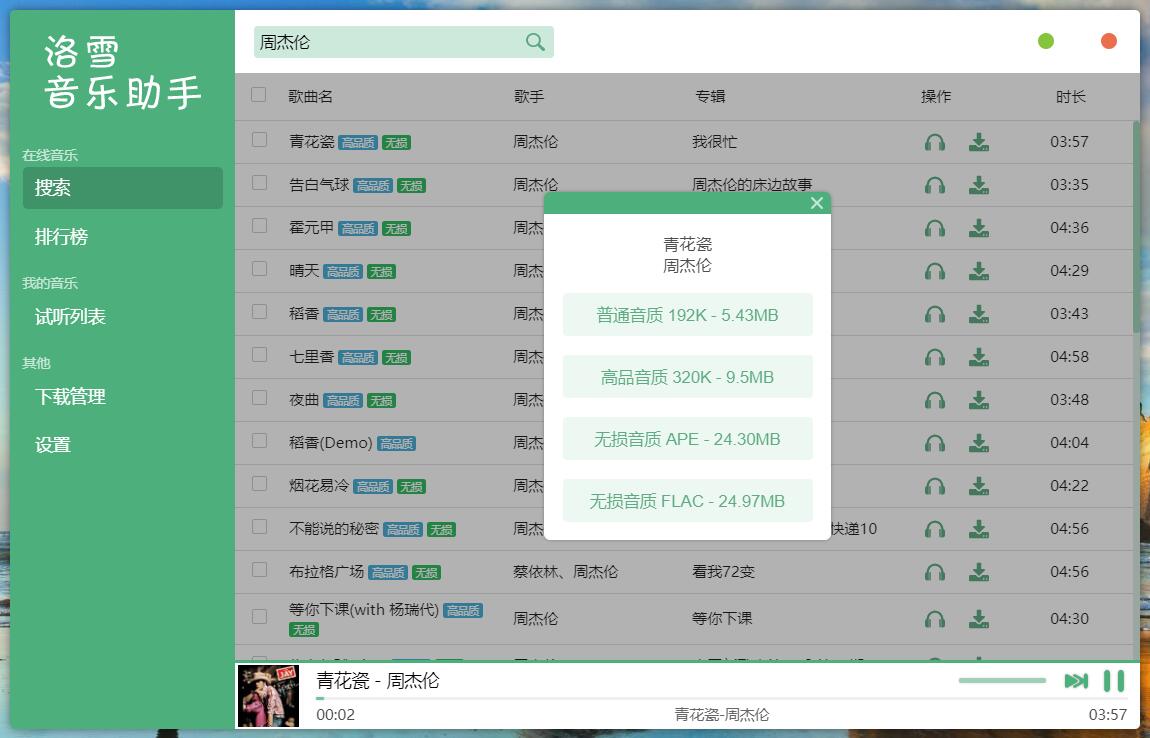Select the 告白气球 row checkbox

(259, 183)
